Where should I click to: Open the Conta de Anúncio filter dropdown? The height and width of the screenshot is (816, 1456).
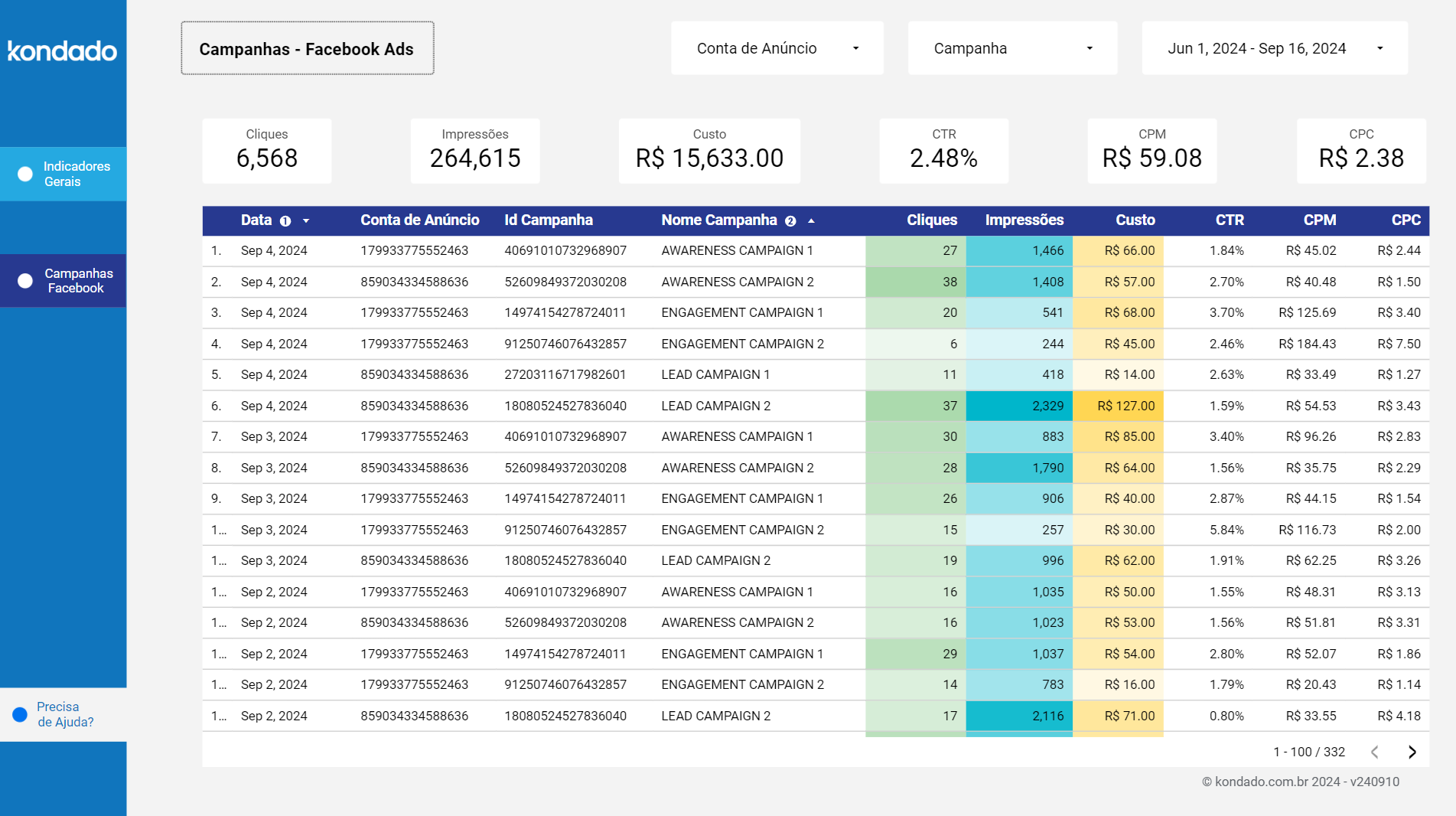(x=777, y=47)
